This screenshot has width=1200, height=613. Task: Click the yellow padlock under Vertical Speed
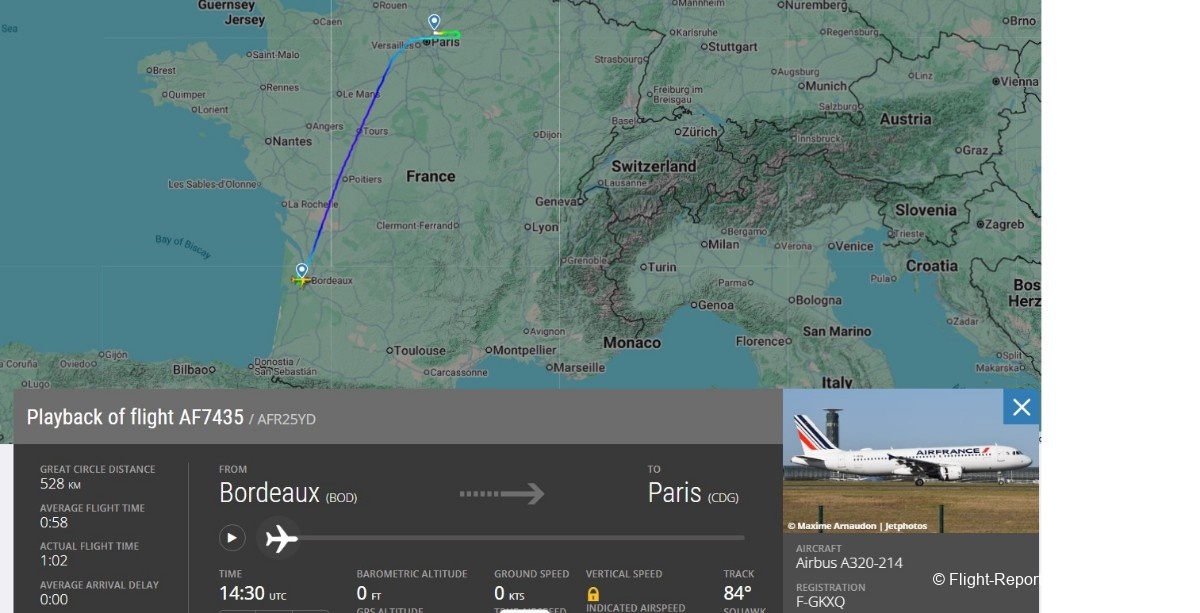(593, 594)
